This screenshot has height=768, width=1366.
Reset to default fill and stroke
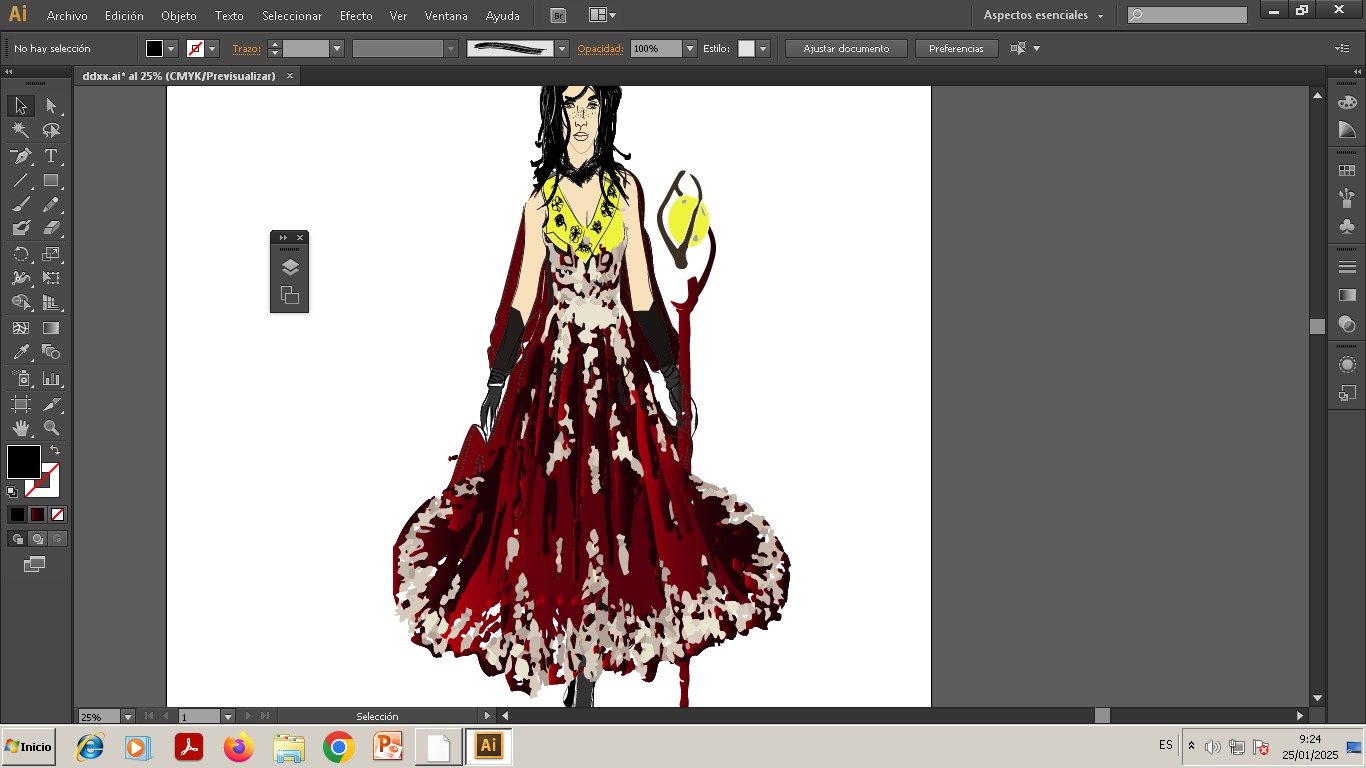click(x=12, y=492)
